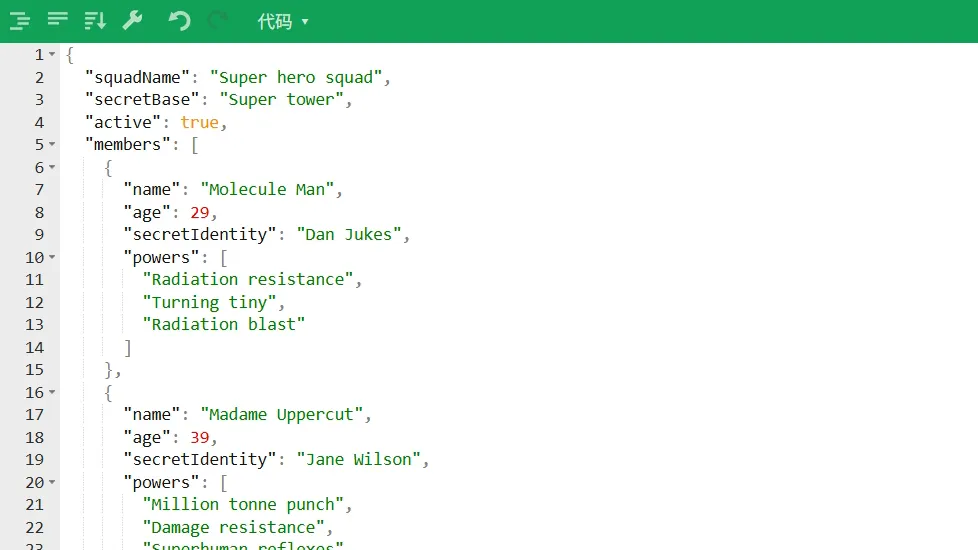
Task: Collapse the root object on line 1
Action: click(x=52, y=54)
